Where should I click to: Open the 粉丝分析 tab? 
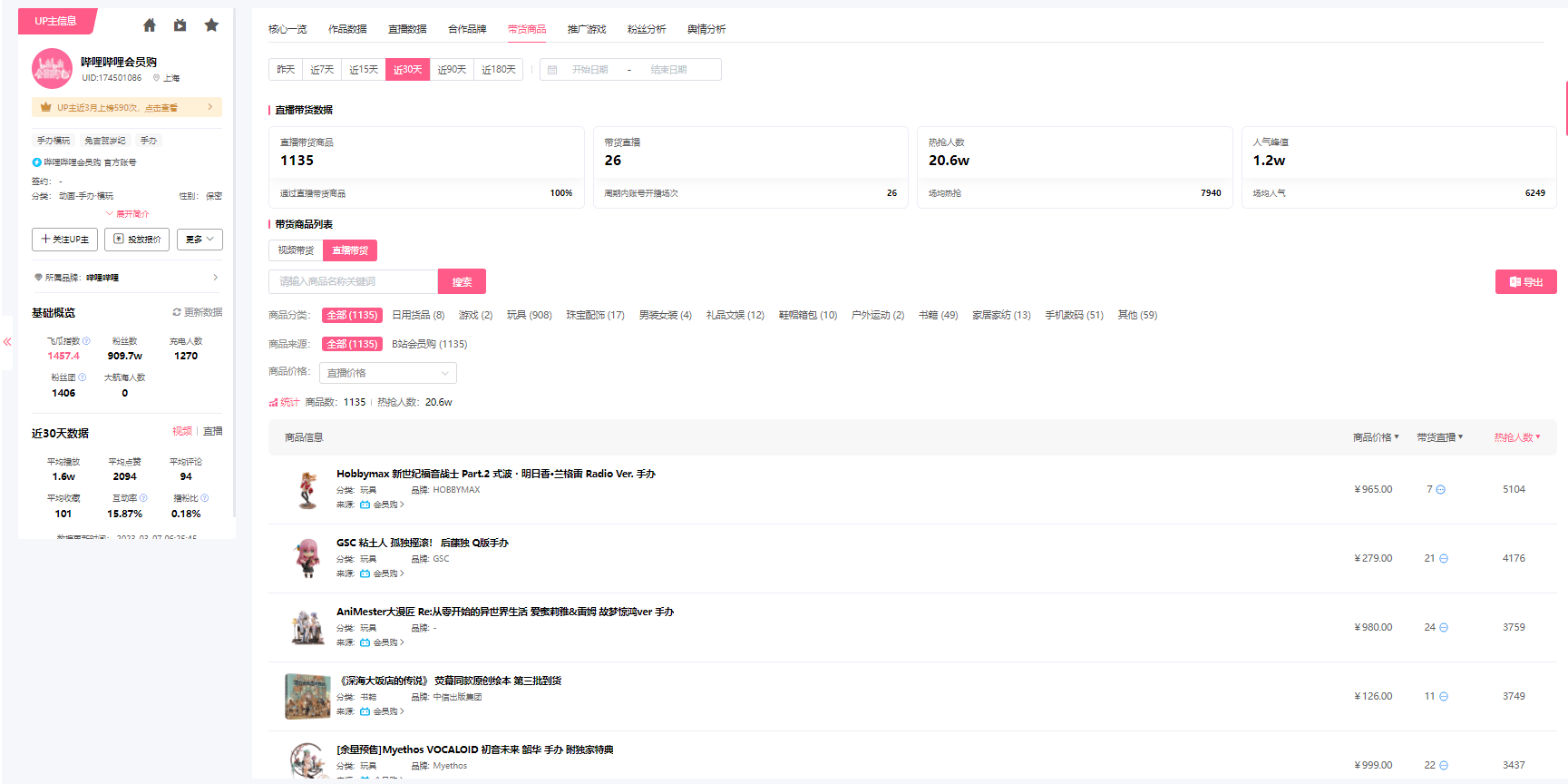[x=647, y=29]
